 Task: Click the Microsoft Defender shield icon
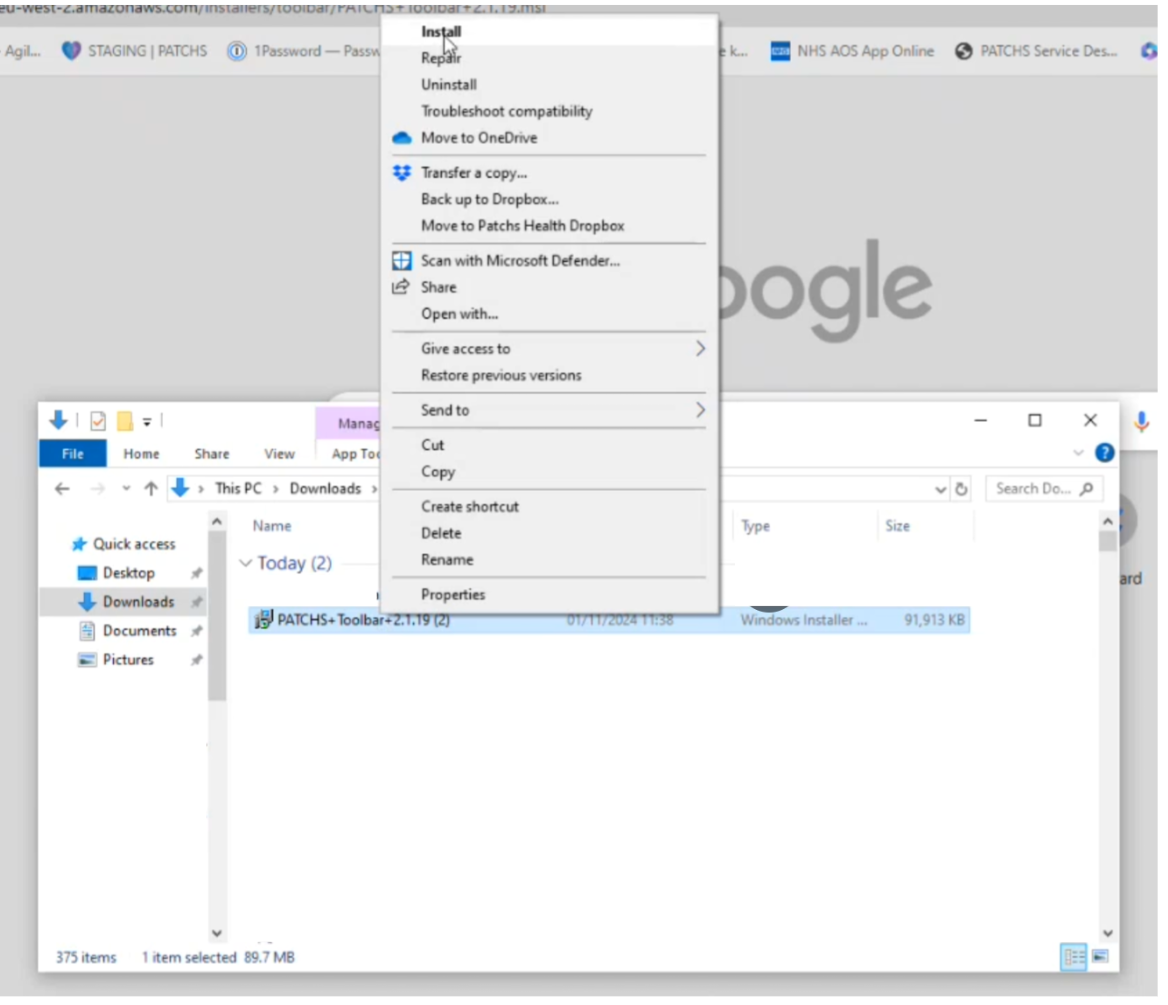point(402,261)
